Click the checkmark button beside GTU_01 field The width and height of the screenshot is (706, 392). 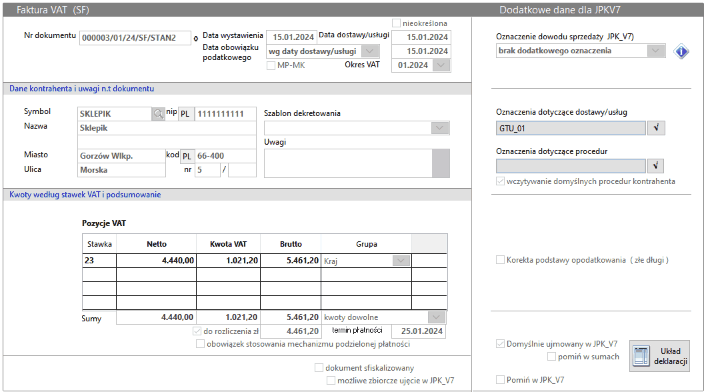656,128
